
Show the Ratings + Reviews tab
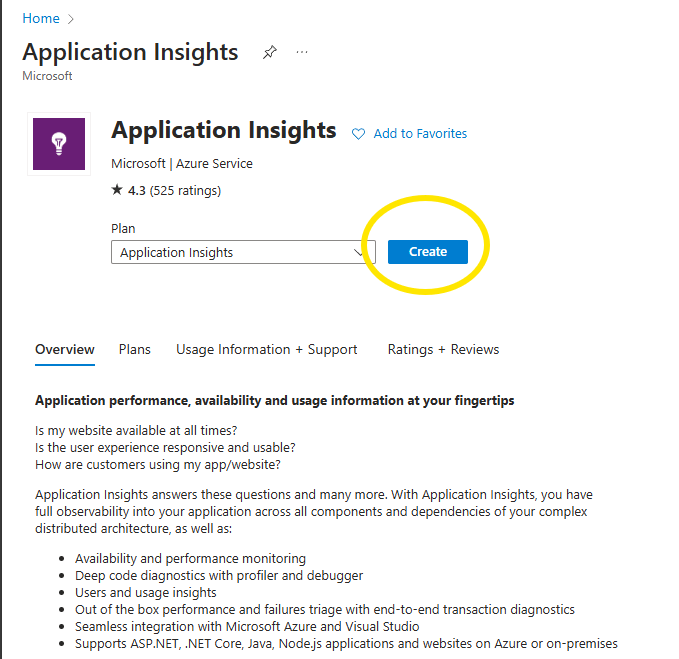[x=443, y=350]
